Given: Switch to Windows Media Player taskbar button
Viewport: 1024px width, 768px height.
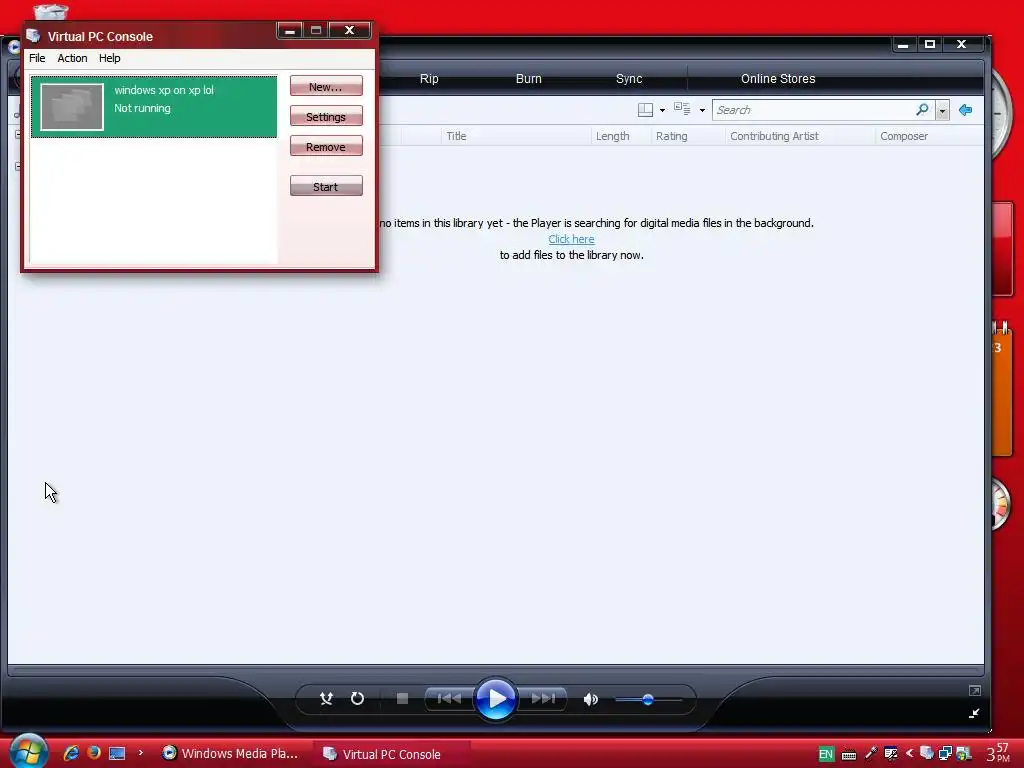Looking at the screenshot, I should pyautogui.click(x=231, y=754).
